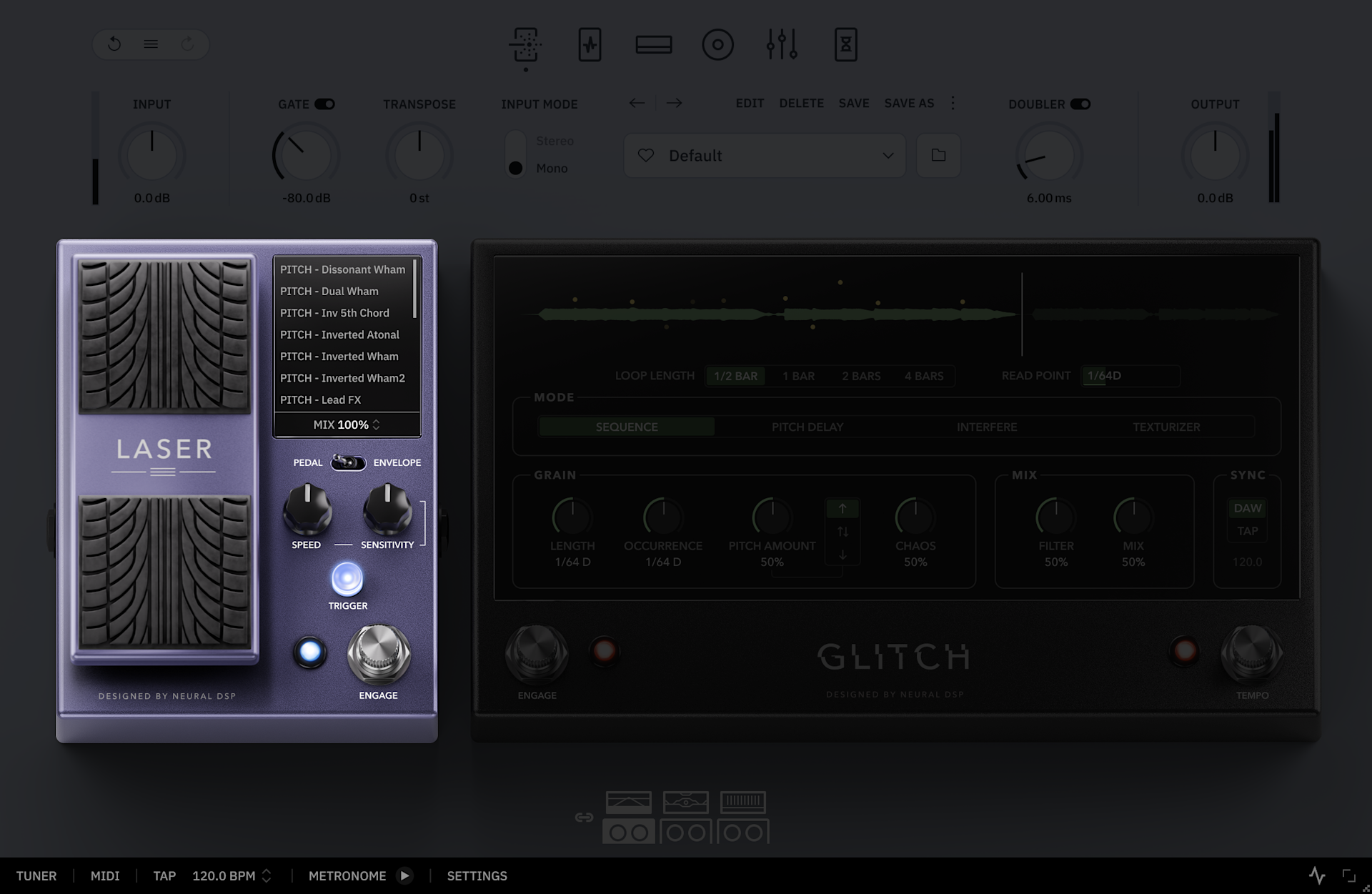Viewport: 1372px width, 894px height.
Task: Click the DELETE preset button
Action: pyautogui.click(x=801, y=103)
